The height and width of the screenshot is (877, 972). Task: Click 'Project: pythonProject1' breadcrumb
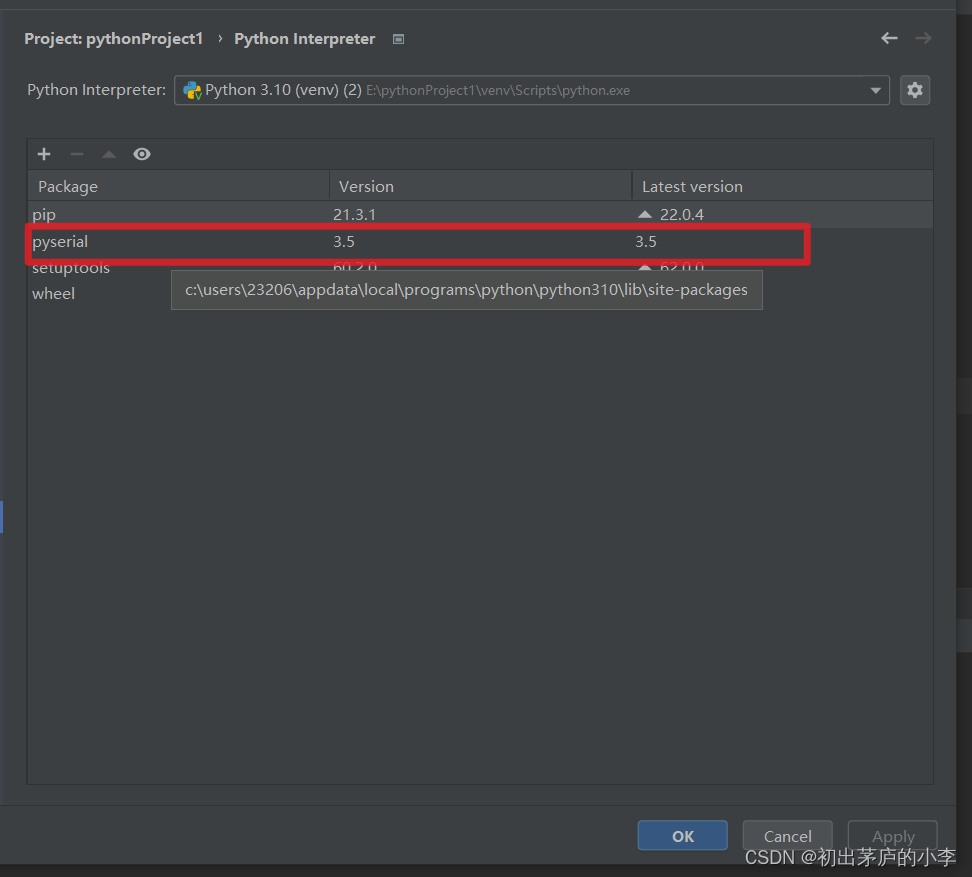(x=113, y=38)
